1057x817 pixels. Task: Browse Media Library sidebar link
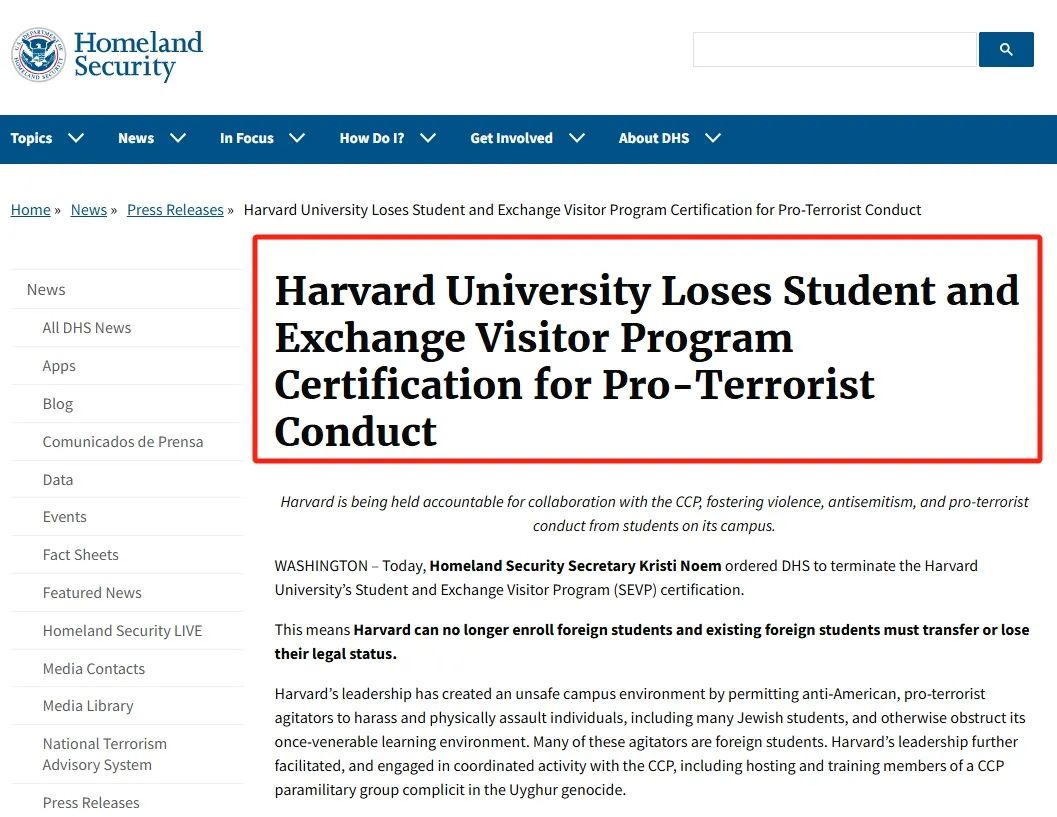click(88, 706)
